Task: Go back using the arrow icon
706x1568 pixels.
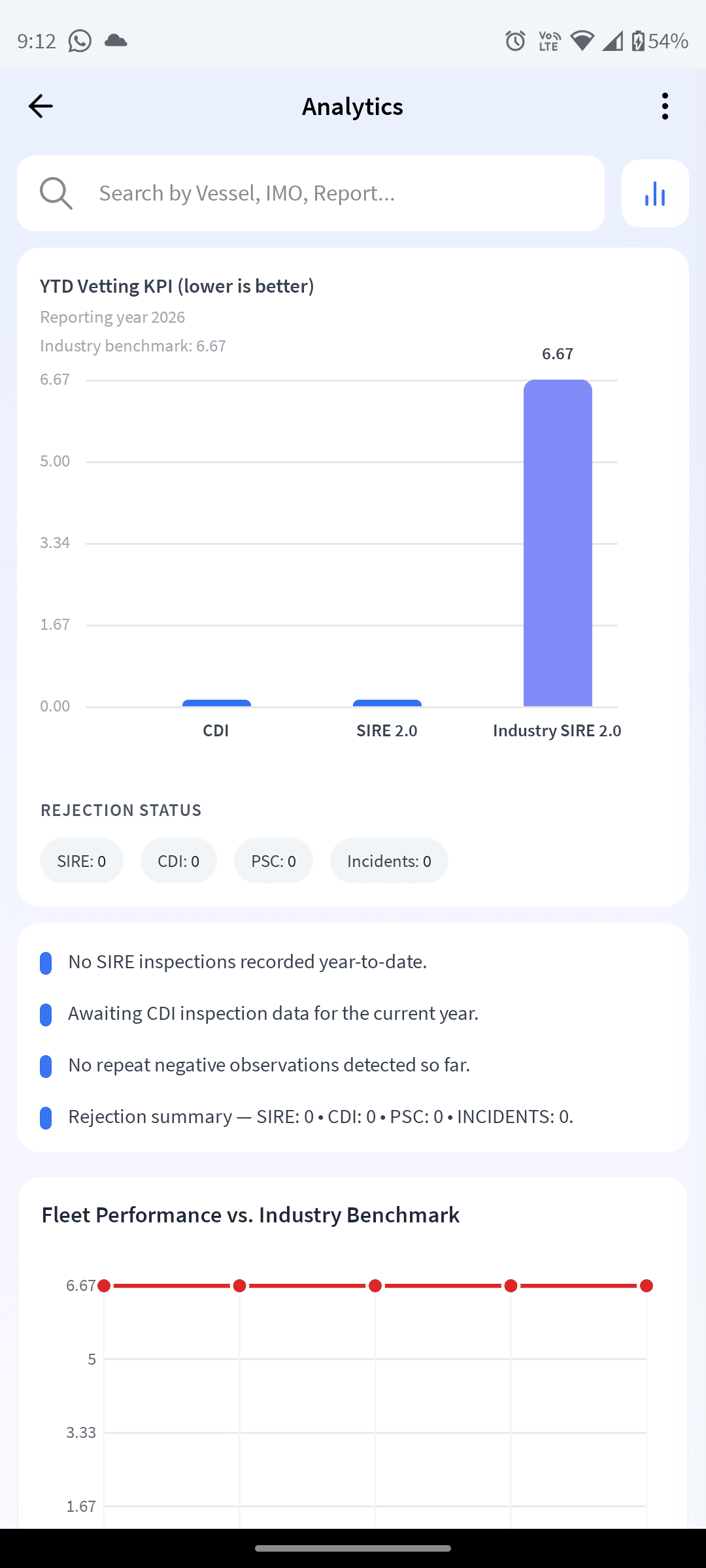Action: [41, 106]
